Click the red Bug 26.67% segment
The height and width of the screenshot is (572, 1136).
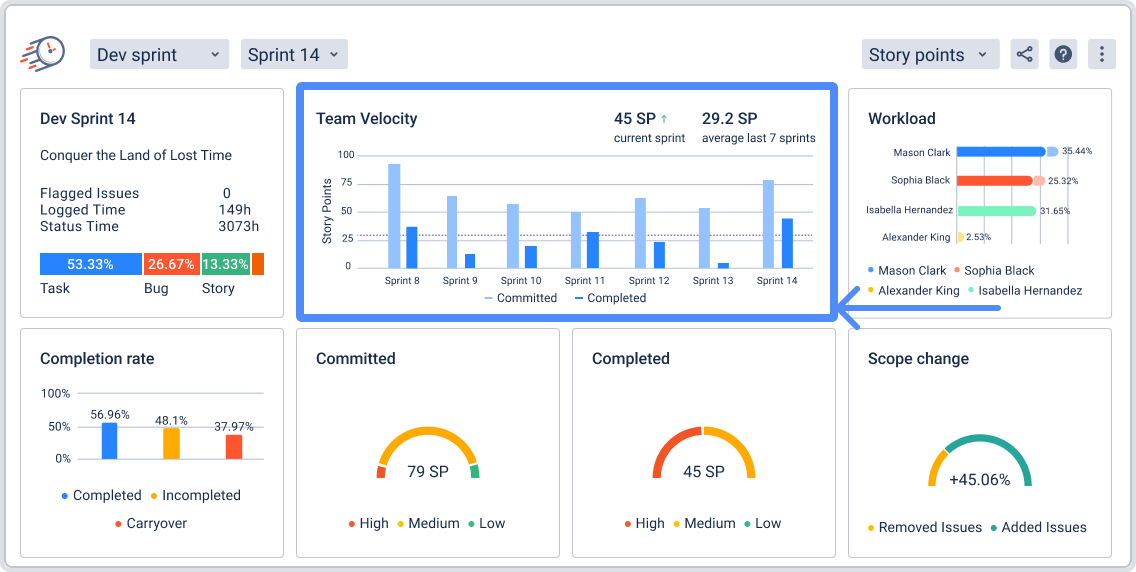click(171, 264)
